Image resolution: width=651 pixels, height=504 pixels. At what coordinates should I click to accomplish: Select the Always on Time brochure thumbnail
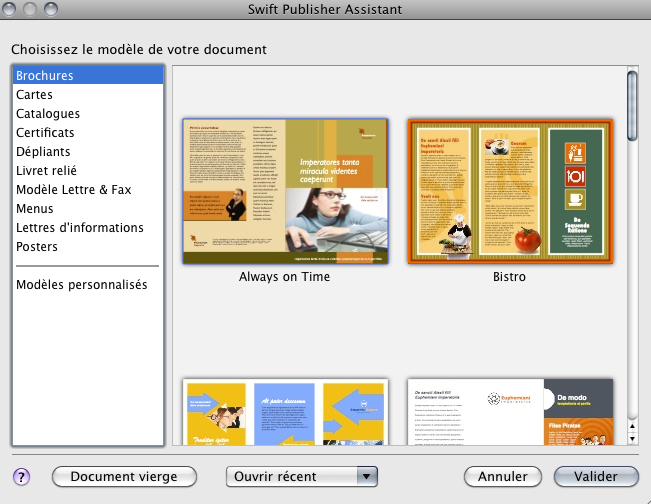point(285,191)
